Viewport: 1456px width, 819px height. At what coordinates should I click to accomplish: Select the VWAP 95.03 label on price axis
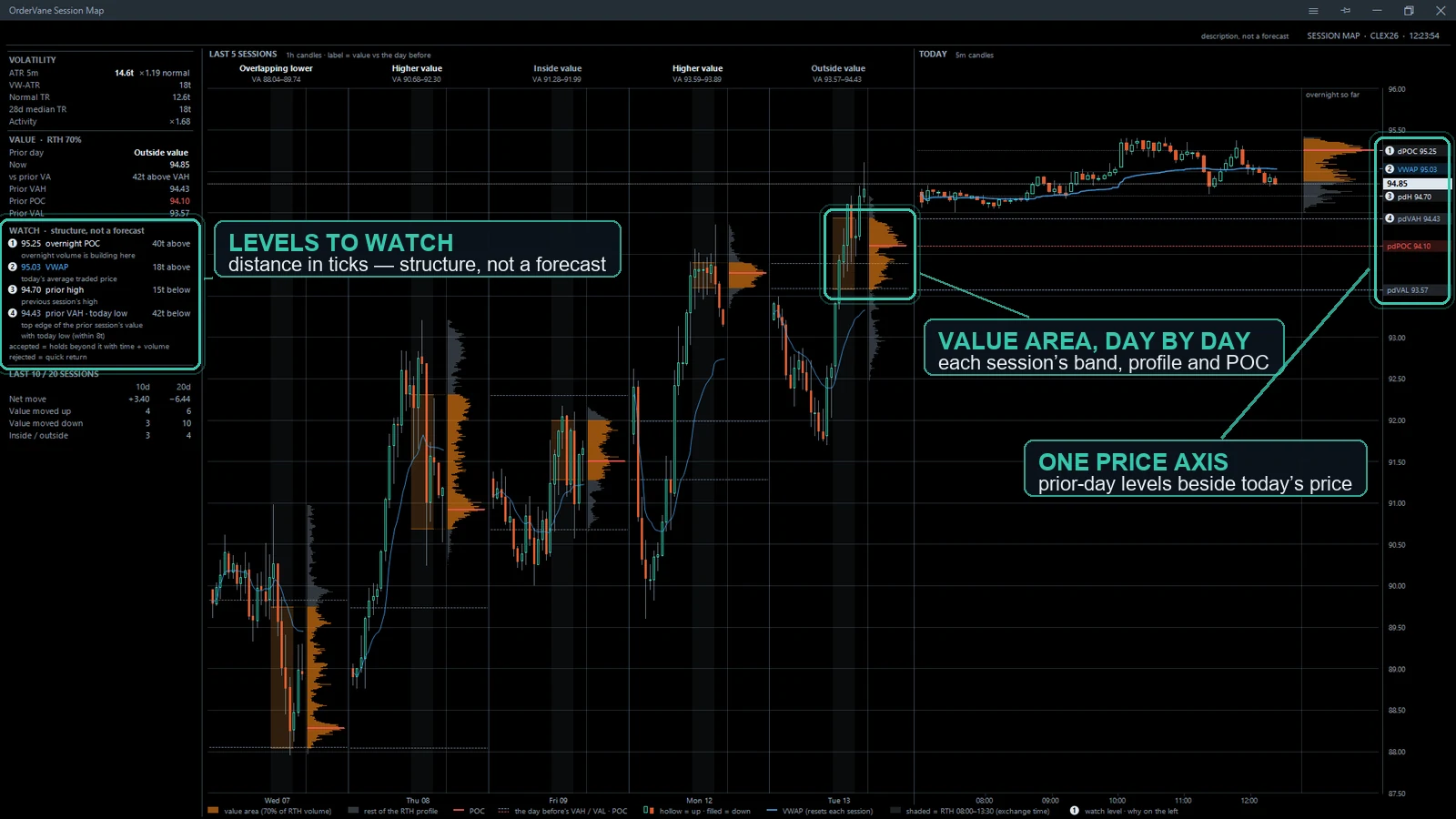[1416, 169]
